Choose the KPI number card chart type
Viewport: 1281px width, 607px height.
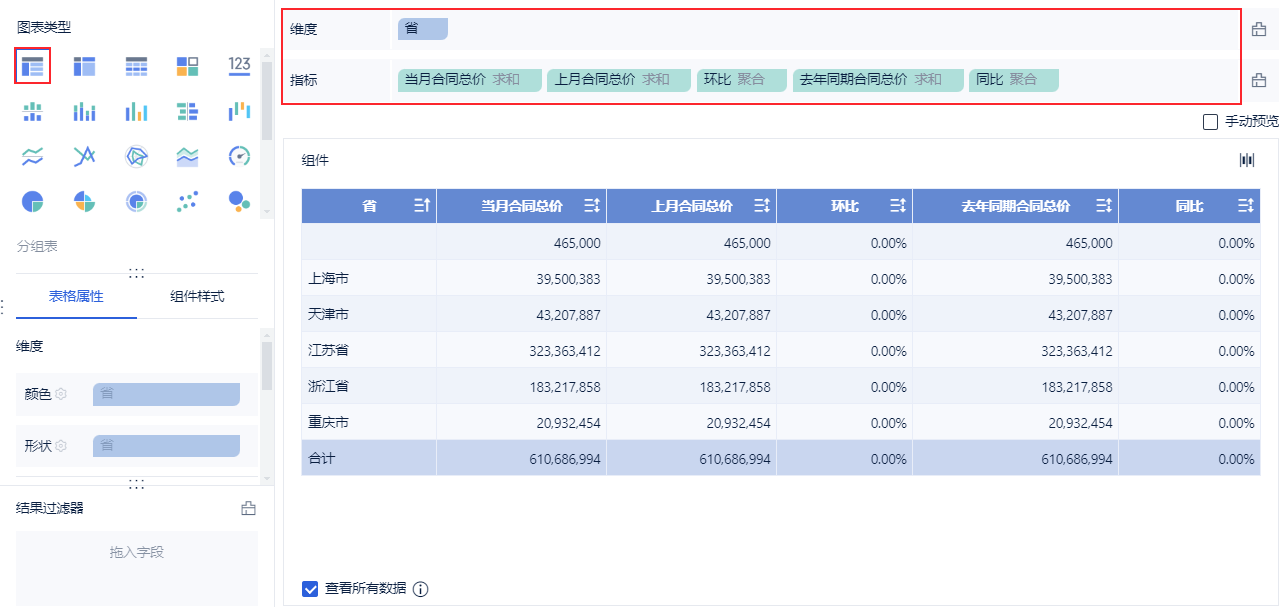click(x=239, y=66)
